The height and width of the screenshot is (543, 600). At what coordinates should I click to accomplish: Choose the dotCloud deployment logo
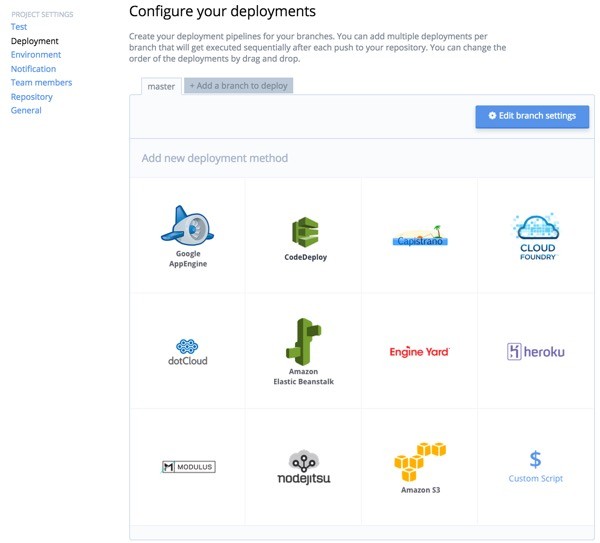[188, 352]
